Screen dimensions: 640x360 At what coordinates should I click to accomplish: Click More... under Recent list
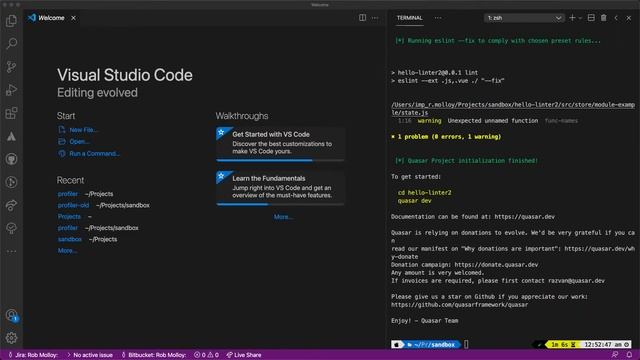(67, 251)
